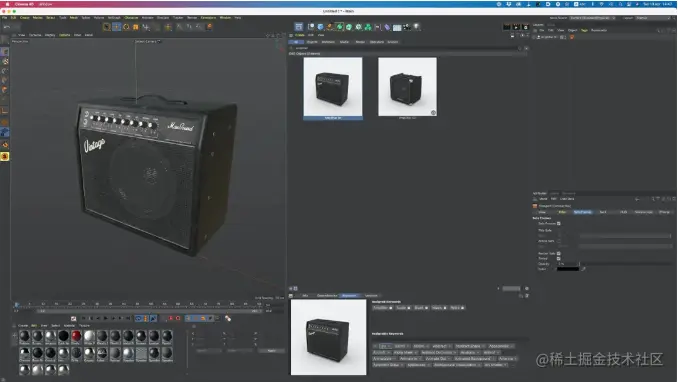Open the File menu
Screen dimensions: 678x382
coord(4,18)
